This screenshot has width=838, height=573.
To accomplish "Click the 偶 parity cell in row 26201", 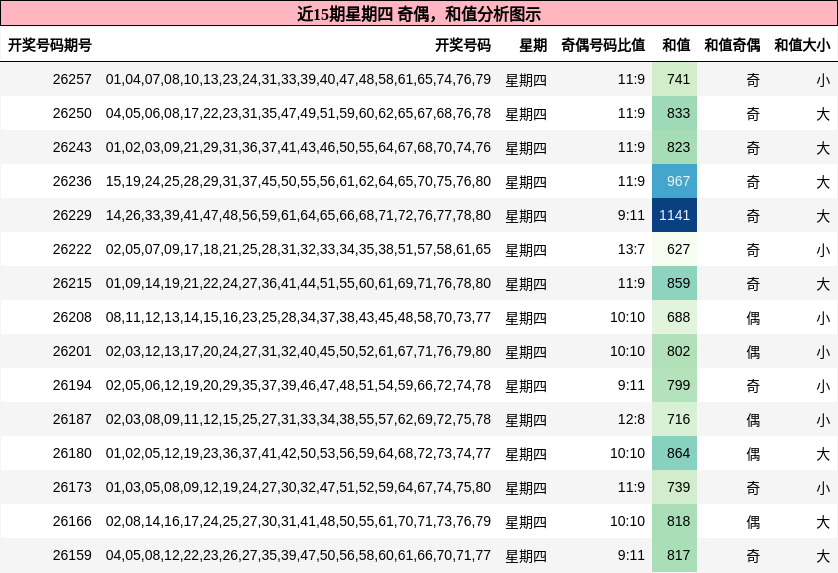I will [753, 352].
